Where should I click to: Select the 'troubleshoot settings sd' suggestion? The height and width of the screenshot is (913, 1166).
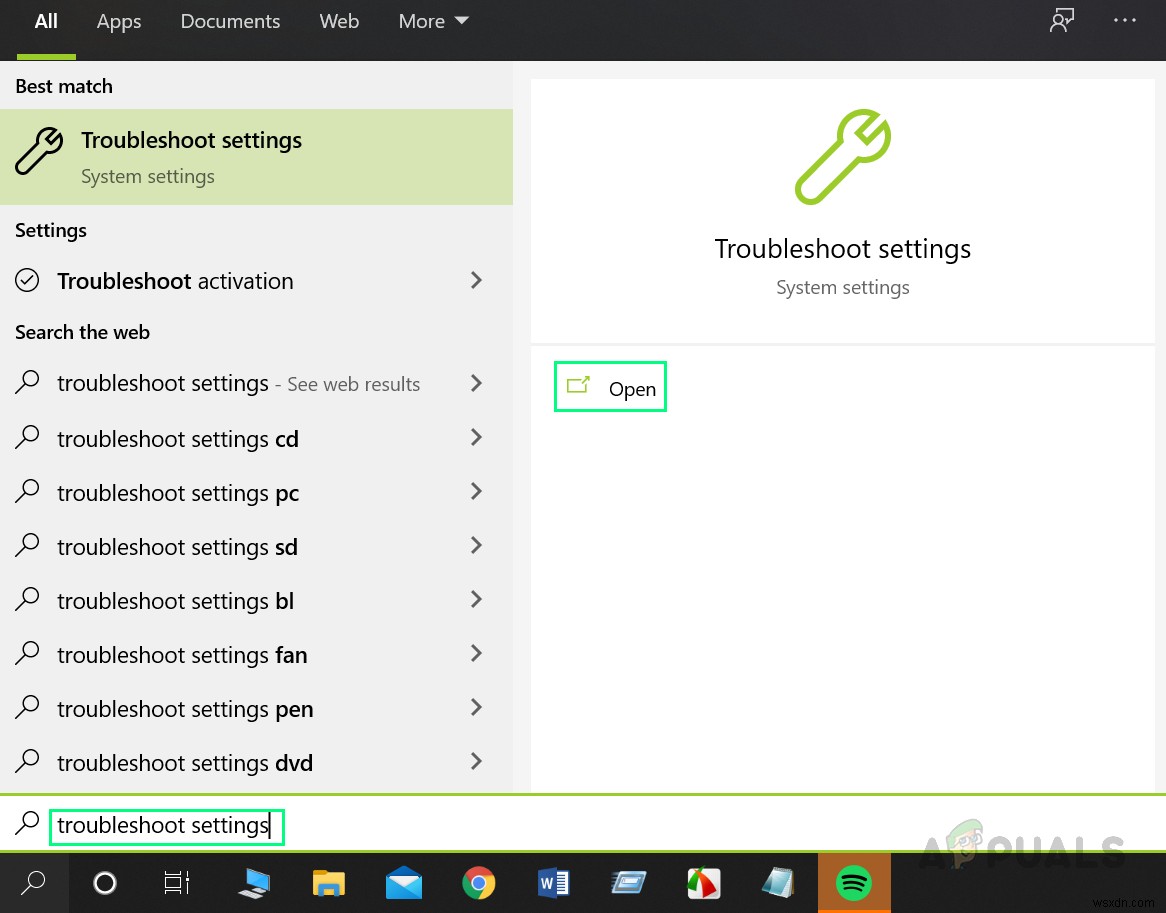tap(257, 546)
